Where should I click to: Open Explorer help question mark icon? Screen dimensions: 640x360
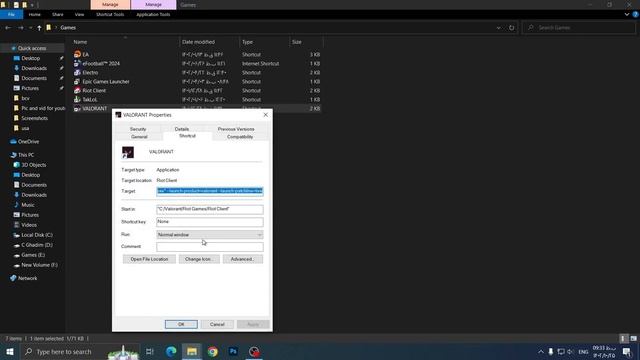tap(635, 14)
